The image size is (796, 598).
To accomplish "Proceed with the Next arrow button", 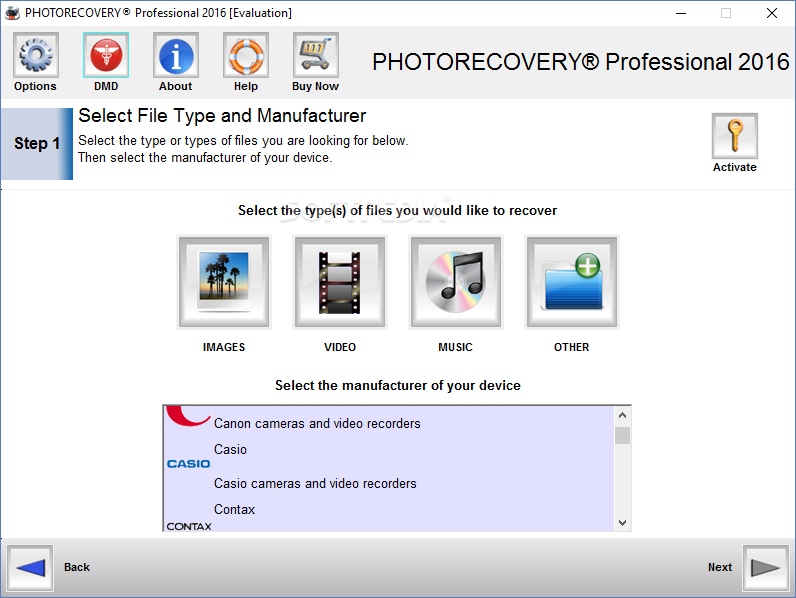I will [x=766, y=568].
